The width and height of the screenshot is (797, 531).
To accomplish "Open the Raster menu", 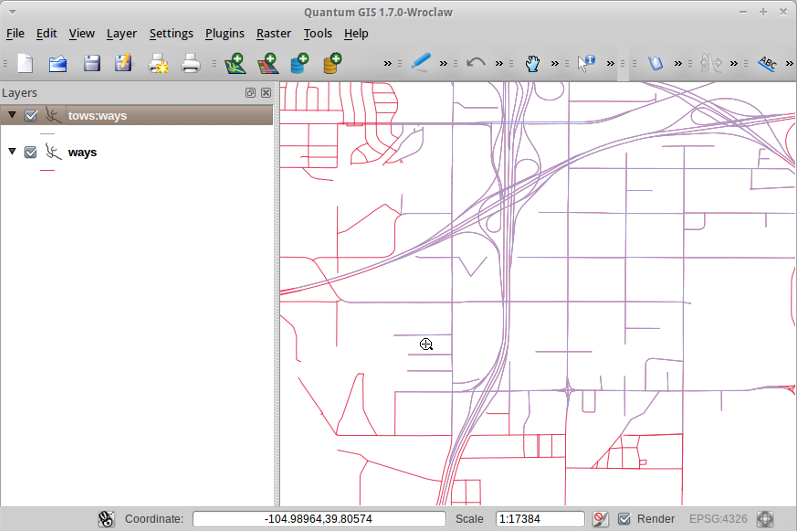I will 273,33.
